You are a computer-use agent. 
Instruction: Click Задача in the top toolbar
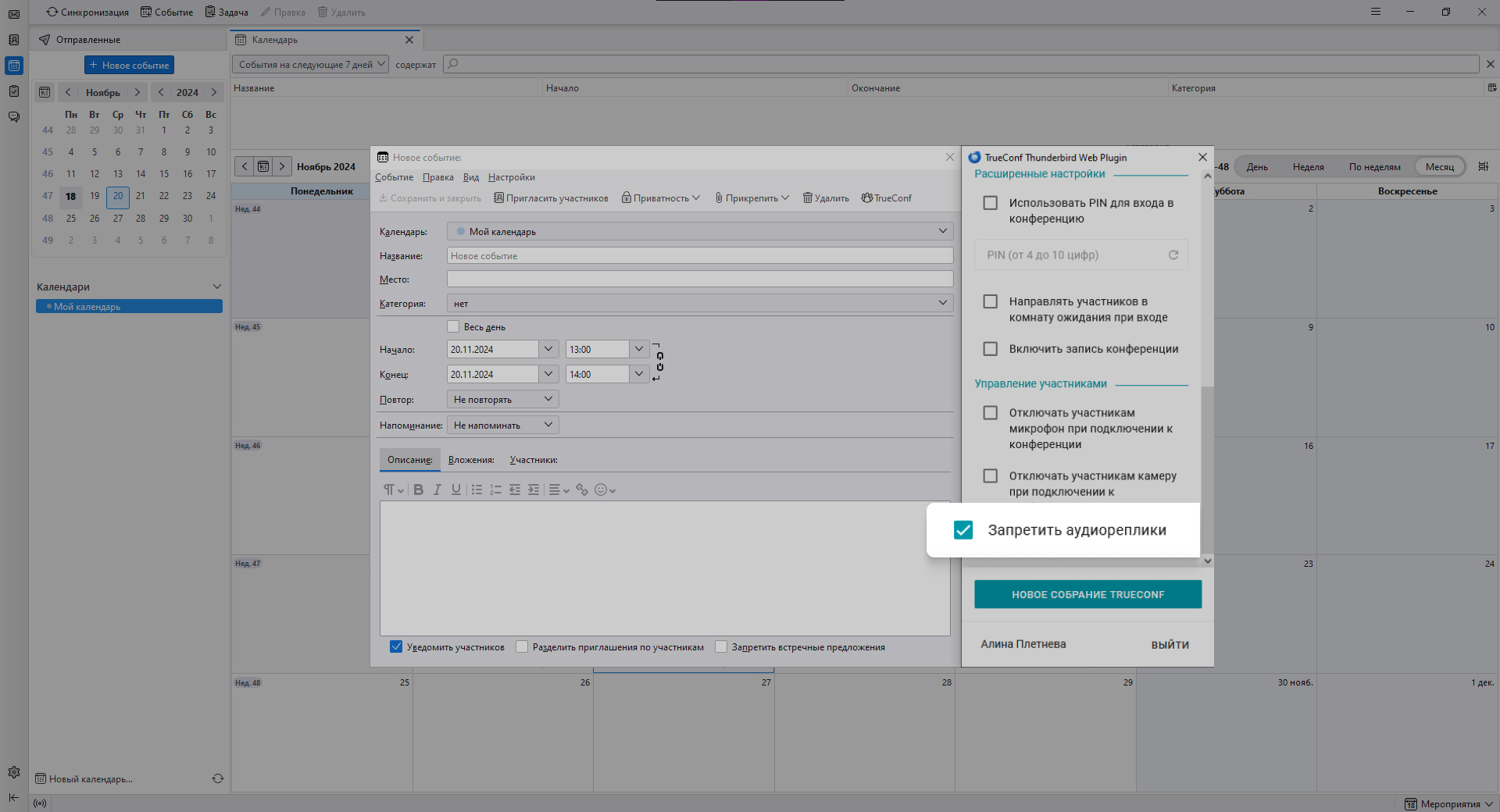click(x=227, y=12)
